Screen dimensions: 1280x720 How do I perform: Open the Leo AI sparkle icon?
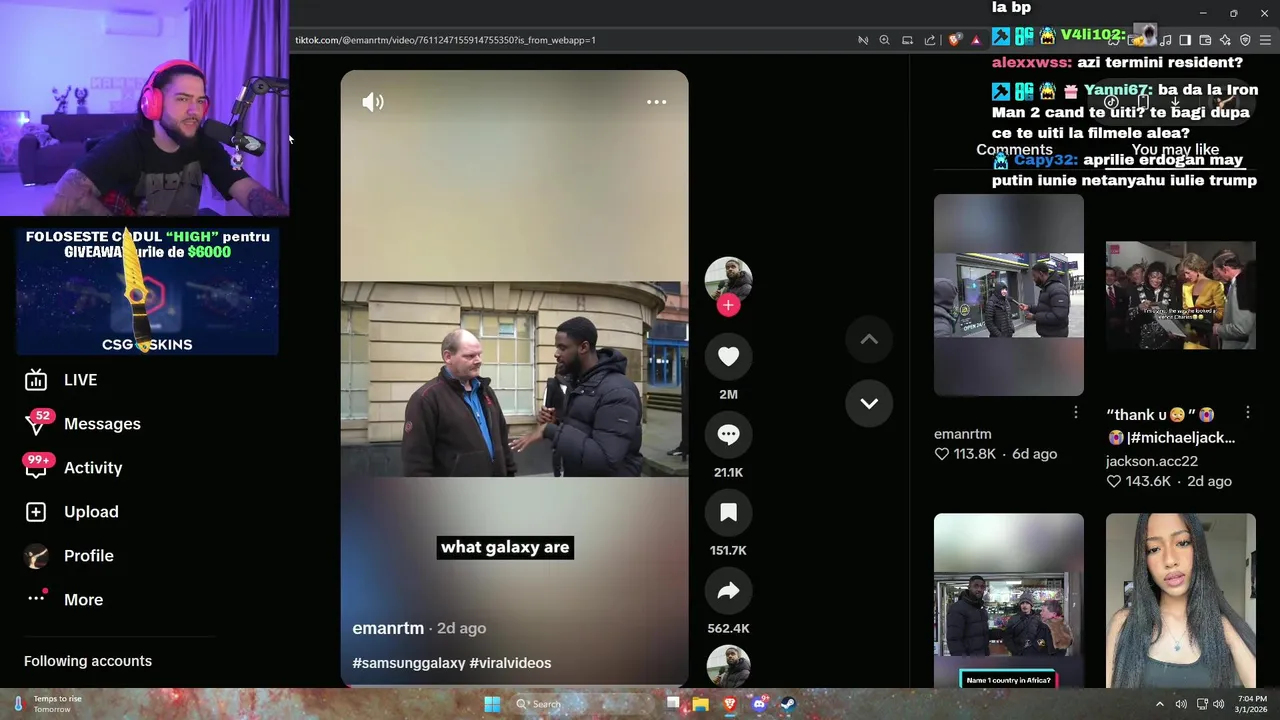click(x=1225, y=40)
